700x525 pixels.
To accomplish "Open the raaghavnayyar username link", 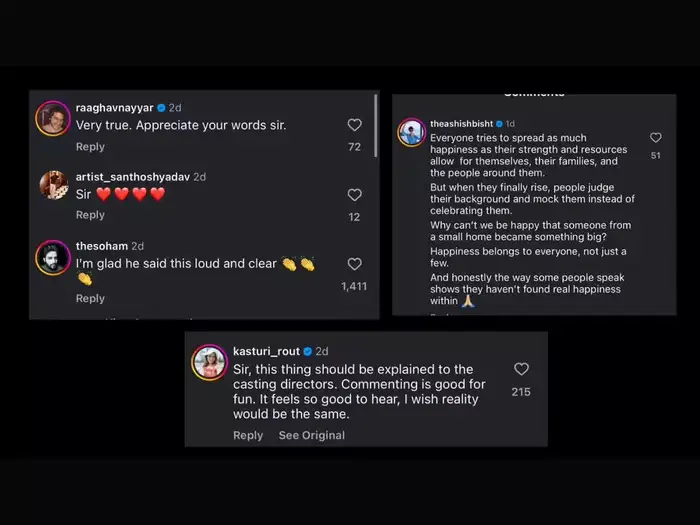I will [114, 107].
